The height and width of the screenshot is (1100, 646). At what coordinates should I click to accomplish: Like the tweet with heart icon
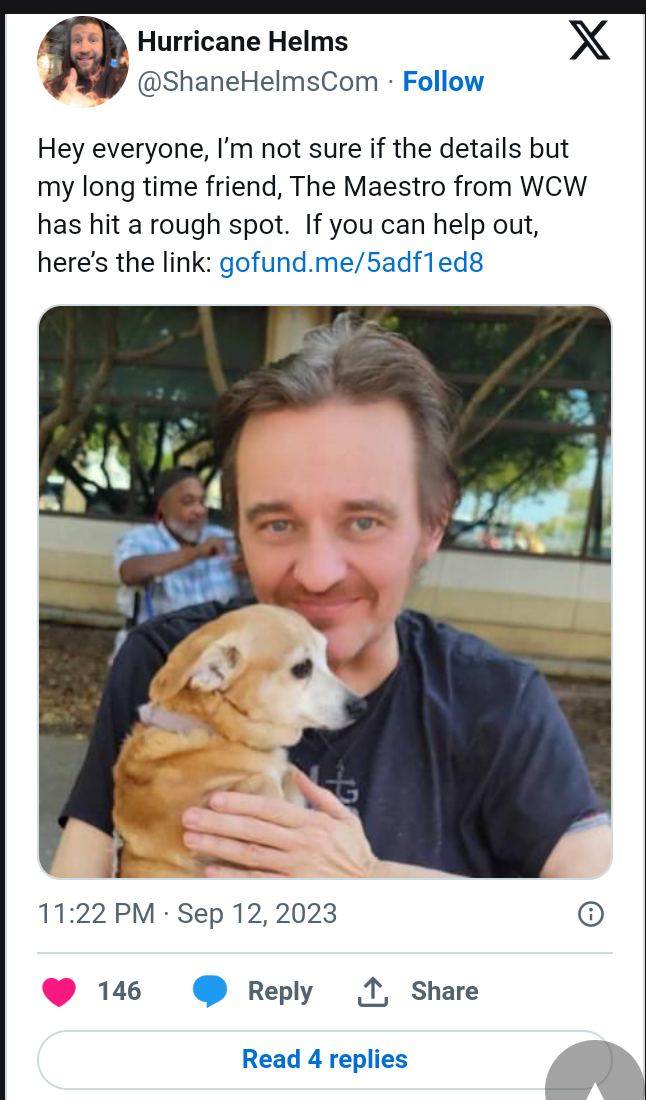coord(59,991)
